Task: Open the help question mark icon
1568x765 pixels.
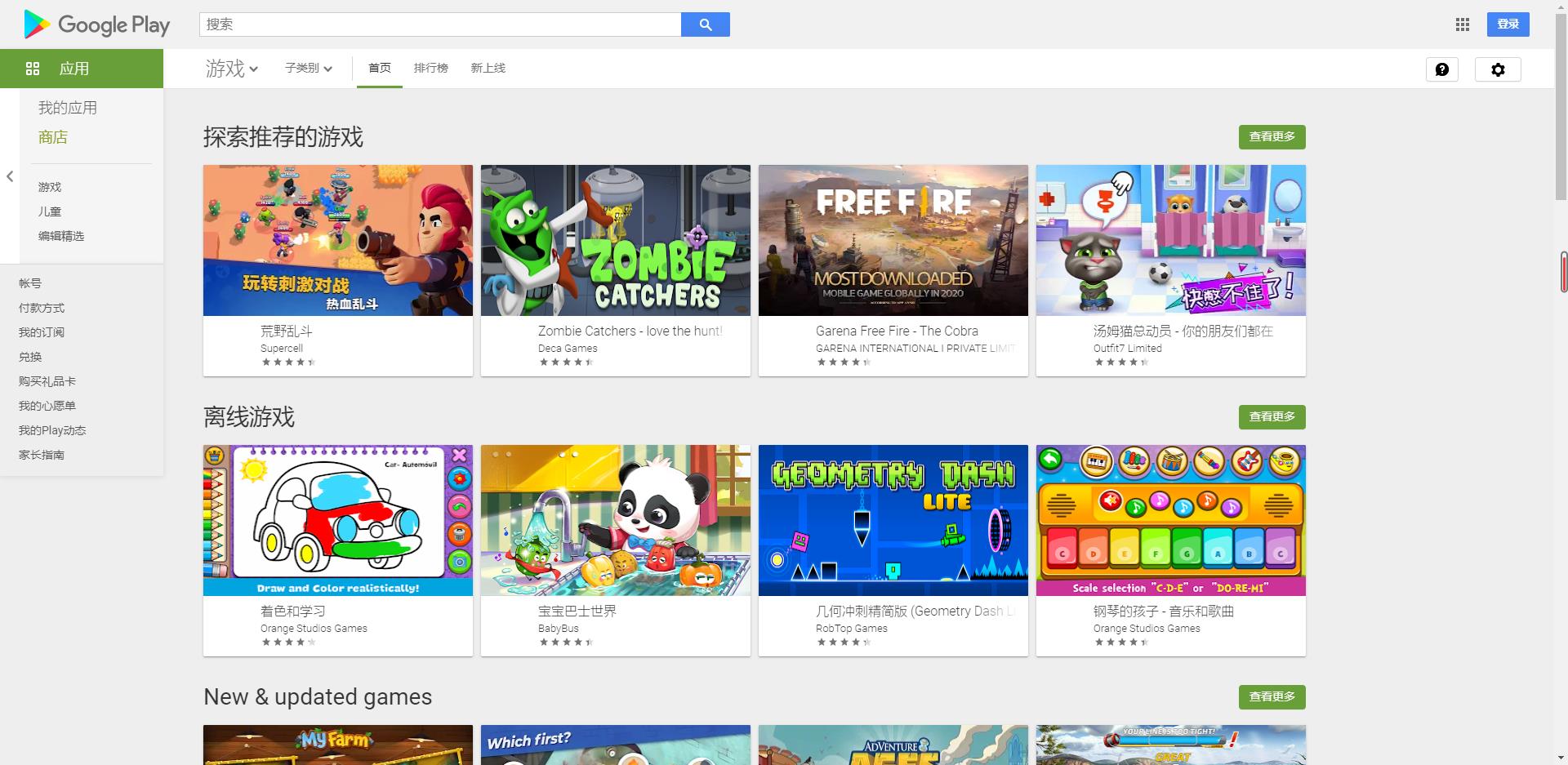Action: (x=1442, y=69)
